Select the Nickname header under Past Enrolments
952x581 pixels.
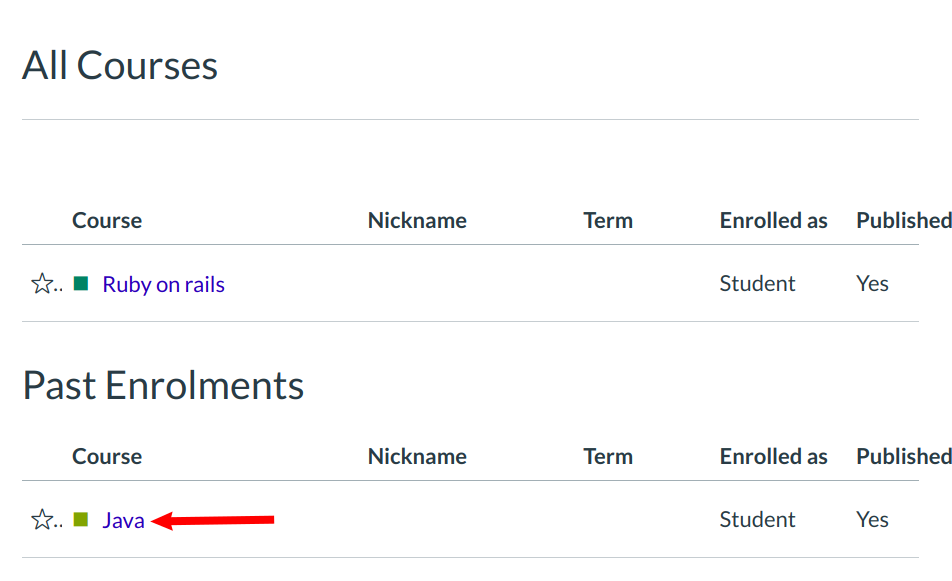pyautogui.click(x=417, y=457)
